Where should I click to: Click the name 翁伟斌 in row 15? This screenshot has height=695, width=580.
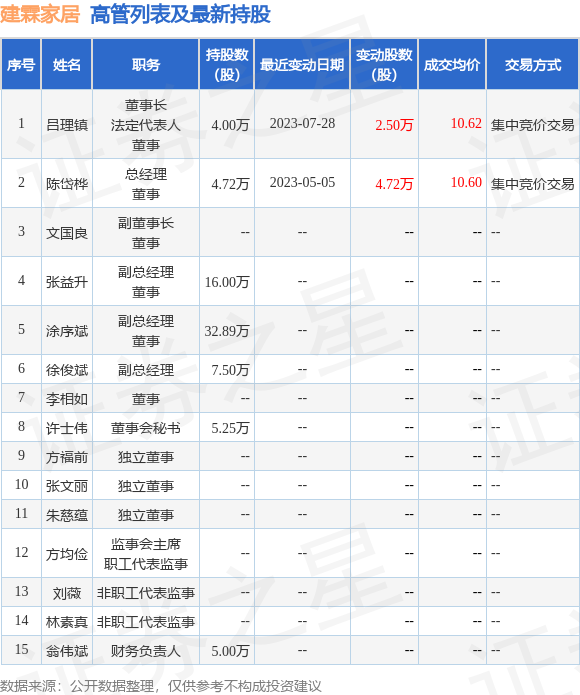pyautogui.click(x=67, y=651)
